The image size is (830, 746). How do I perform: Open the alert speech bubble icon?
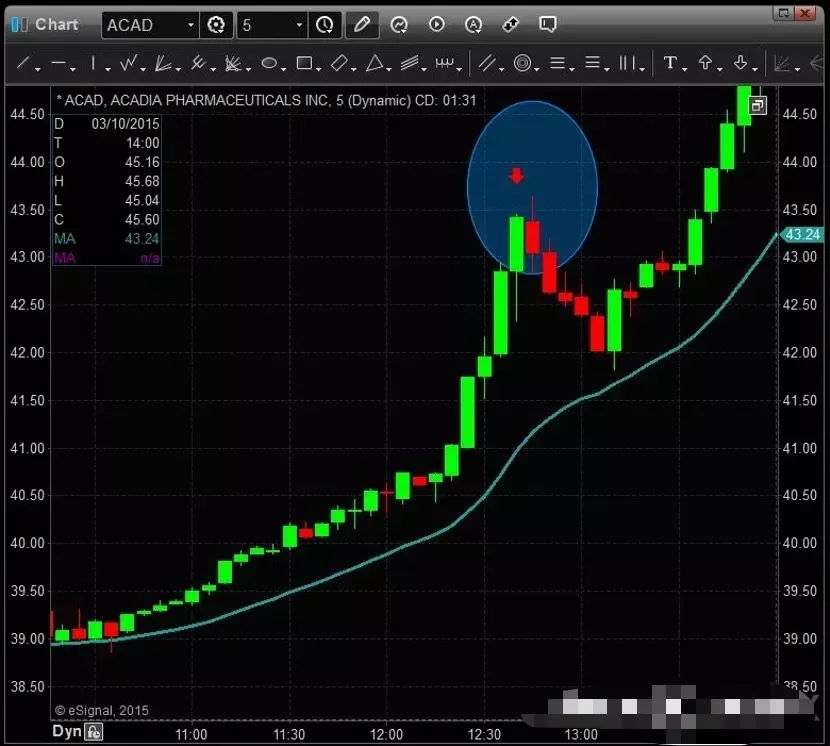point(547,24)
